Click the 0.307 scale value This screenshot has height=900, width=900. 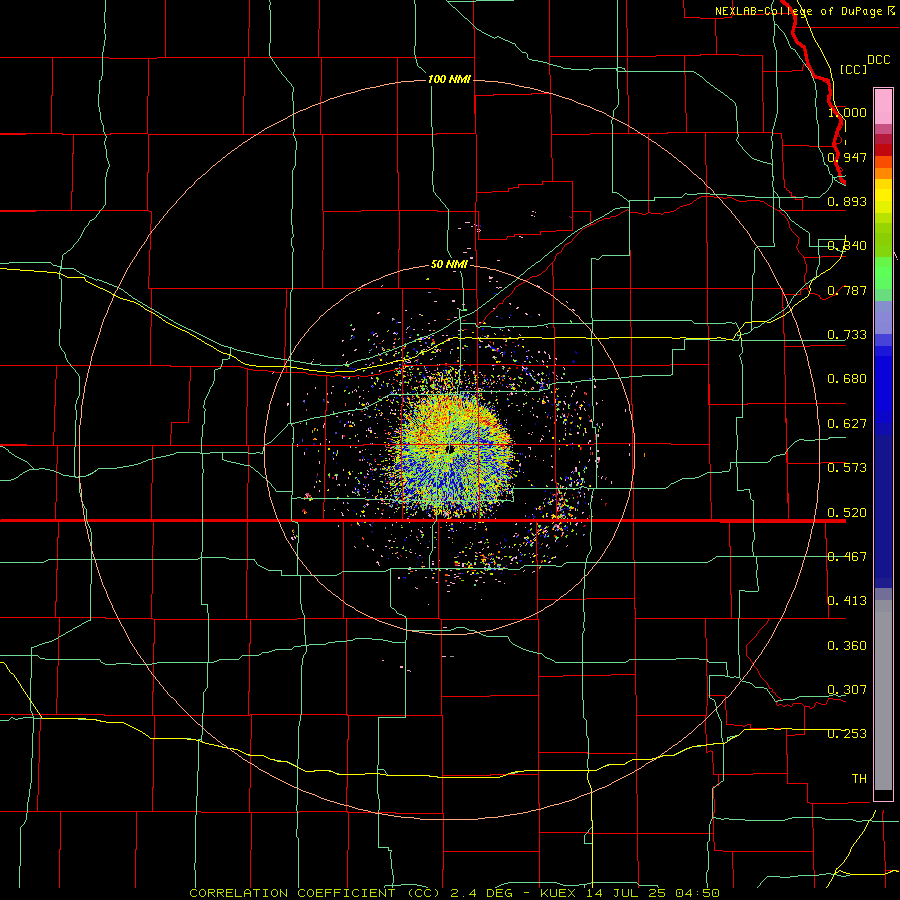(847, 690)
